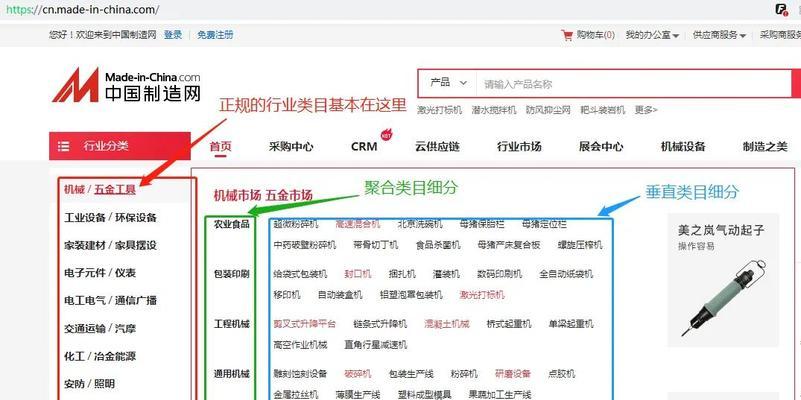Select the 行业市场 tab

[519, 147]
